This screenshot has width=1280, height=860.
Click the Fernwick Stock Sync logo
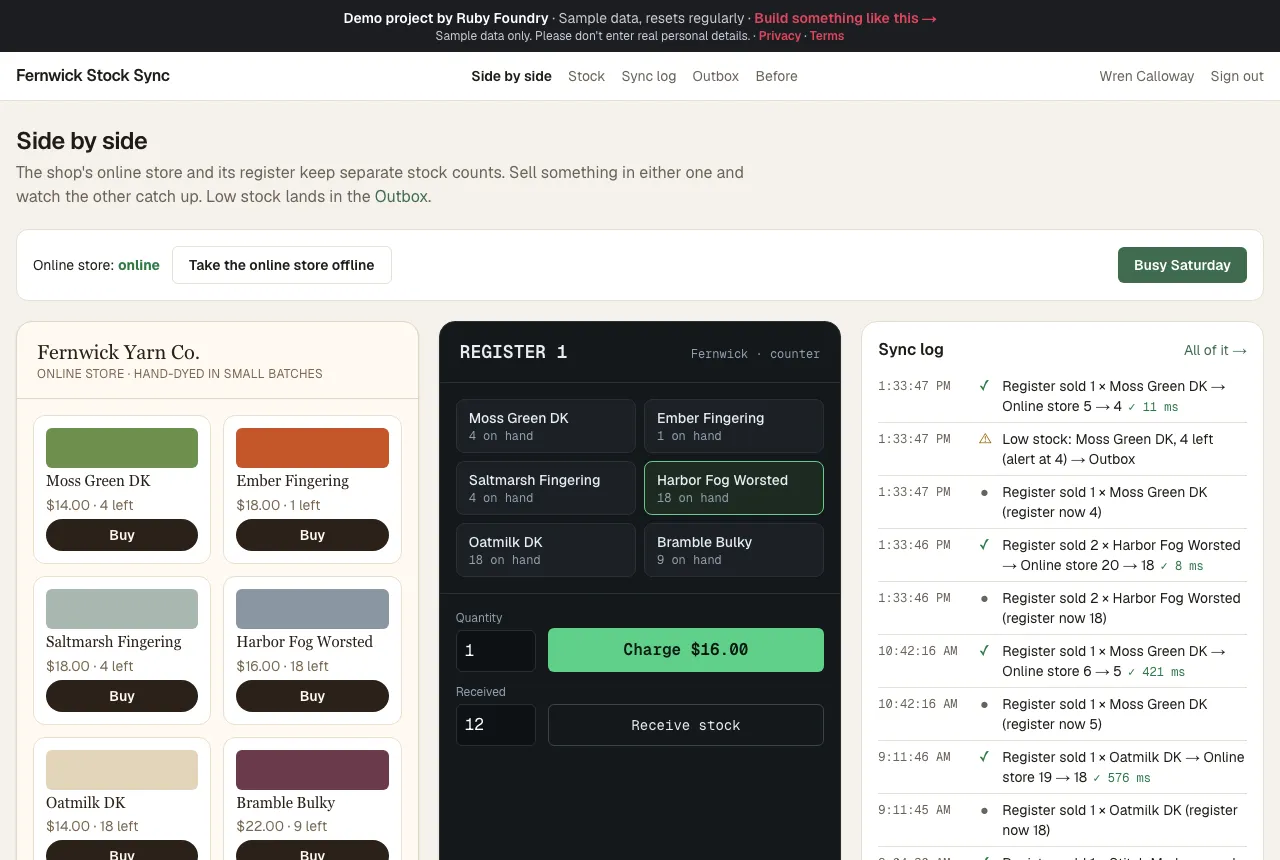point(93,76)
